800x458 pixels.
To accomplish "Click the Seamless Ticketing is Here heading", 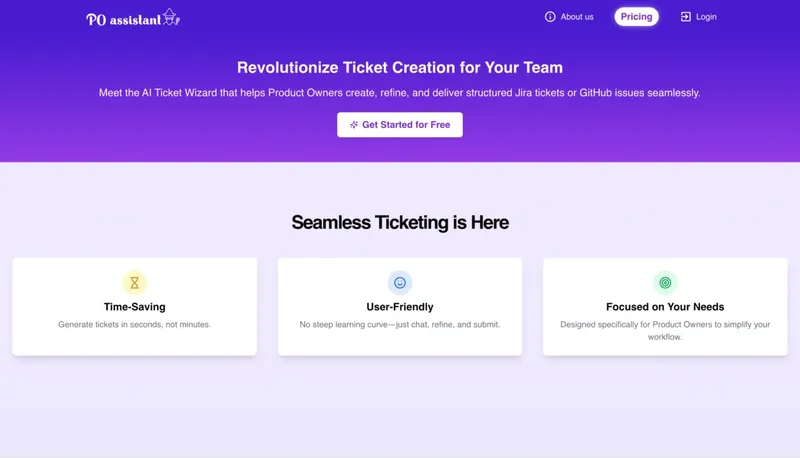I will click(x=400, y=222).
